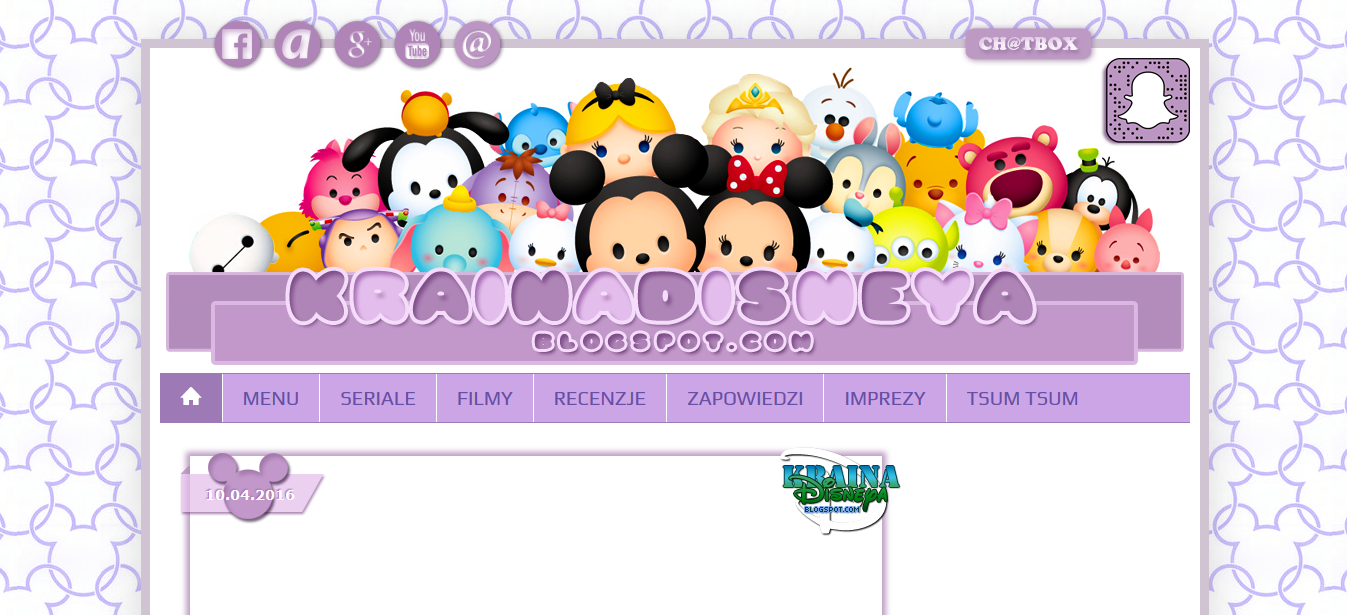The width and height of the screenshot is (1347, 615).
Task: Open the Snapchat snapcode image
Action: [1148, 100]
